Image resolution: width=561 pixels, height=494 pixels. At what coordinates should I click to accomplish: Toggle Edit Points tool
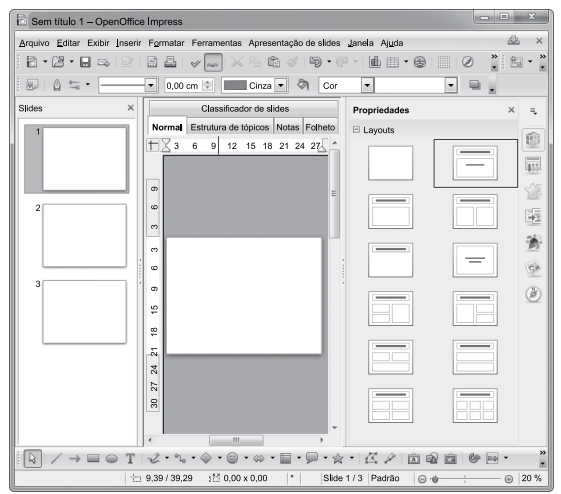(x=371, y=458)
